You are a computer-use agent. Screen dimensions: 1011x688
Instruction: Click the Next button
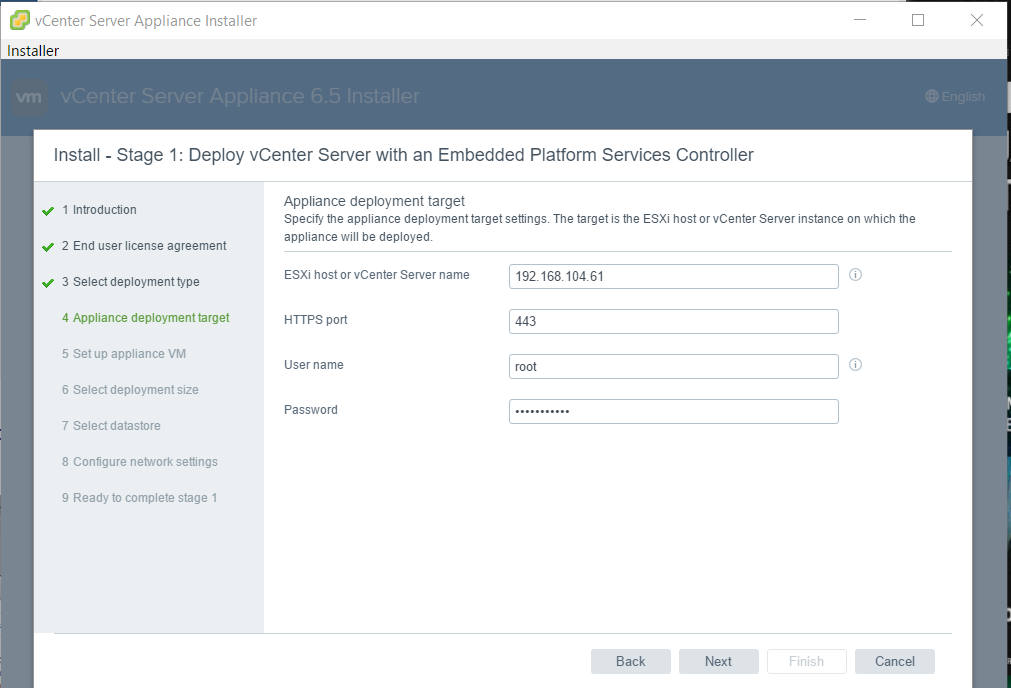tap(718, 662)
